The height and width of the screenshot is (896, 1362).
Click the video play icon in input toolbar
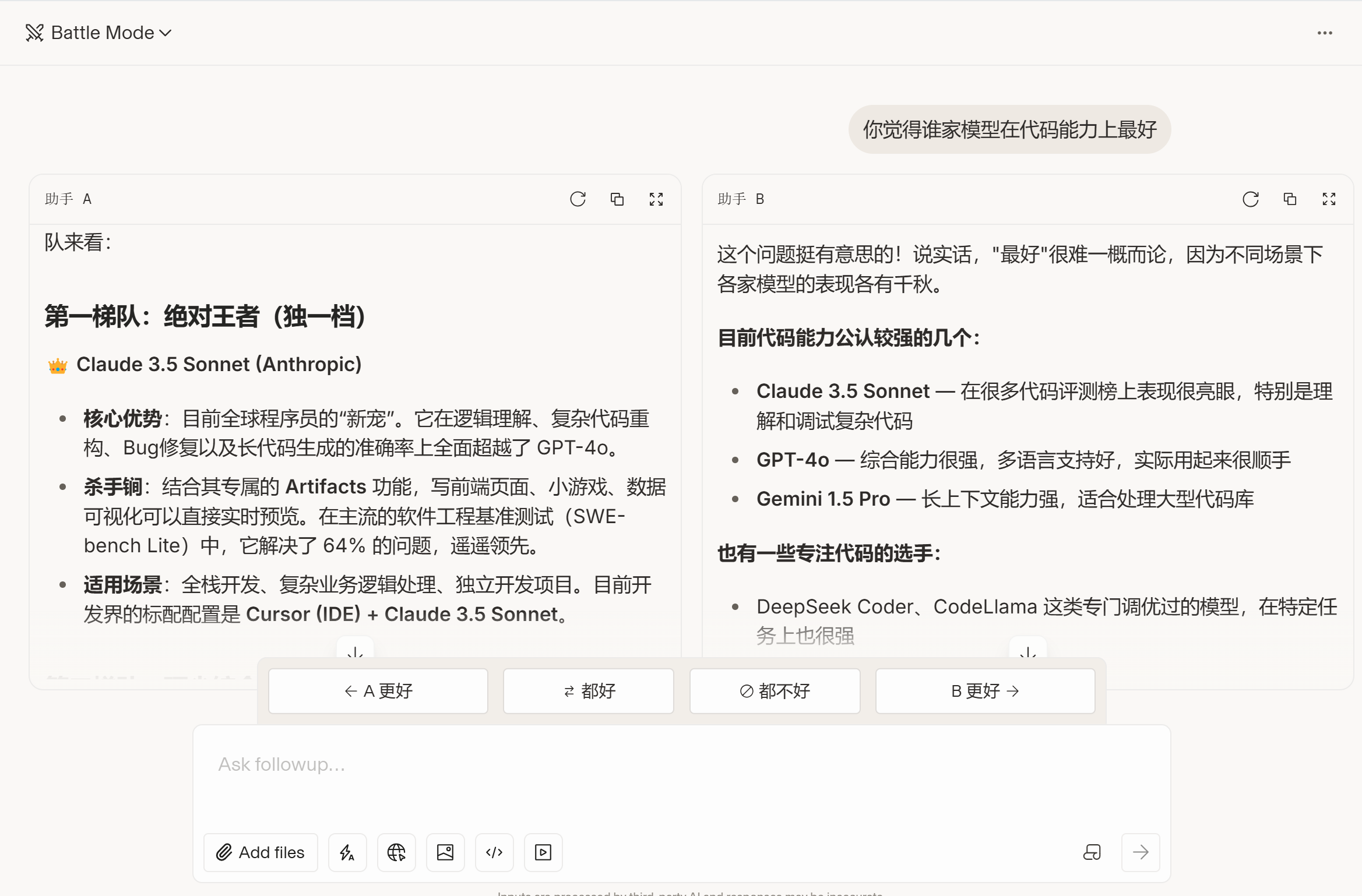(x=543, y=852)
